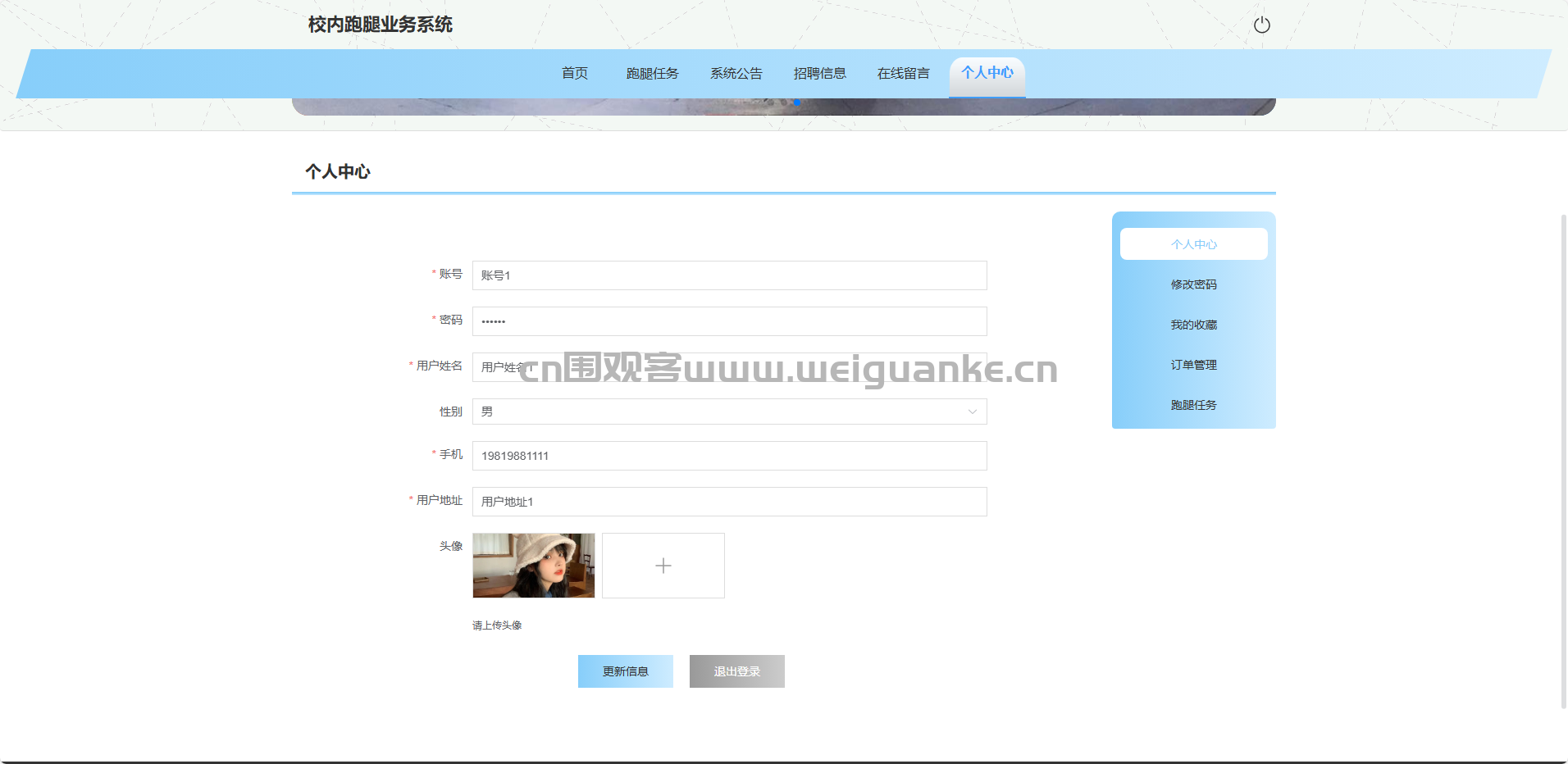The height and width of the screenshot is (764, 1568).
Task: Select 招聘信息 in the navigation bar
Action: (819, 74)
